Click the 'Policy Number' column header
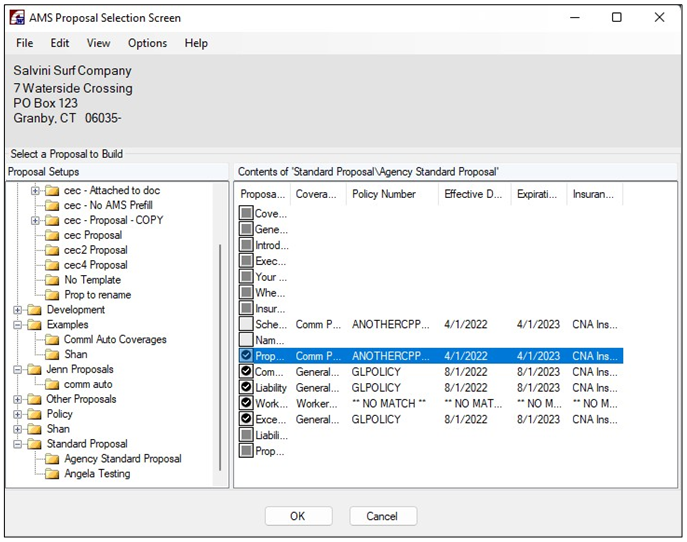The image size is (687, 542). 392,194
